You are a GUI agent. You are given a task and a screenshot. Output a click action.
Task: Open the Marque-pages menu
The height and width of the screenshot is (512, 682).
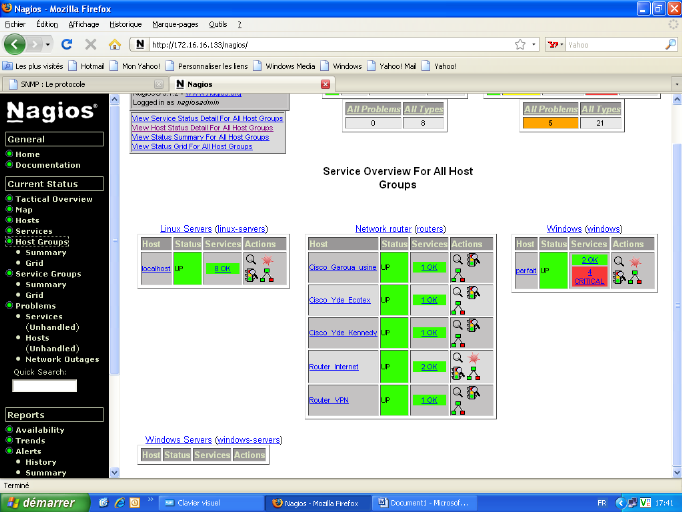pos(174,23)
